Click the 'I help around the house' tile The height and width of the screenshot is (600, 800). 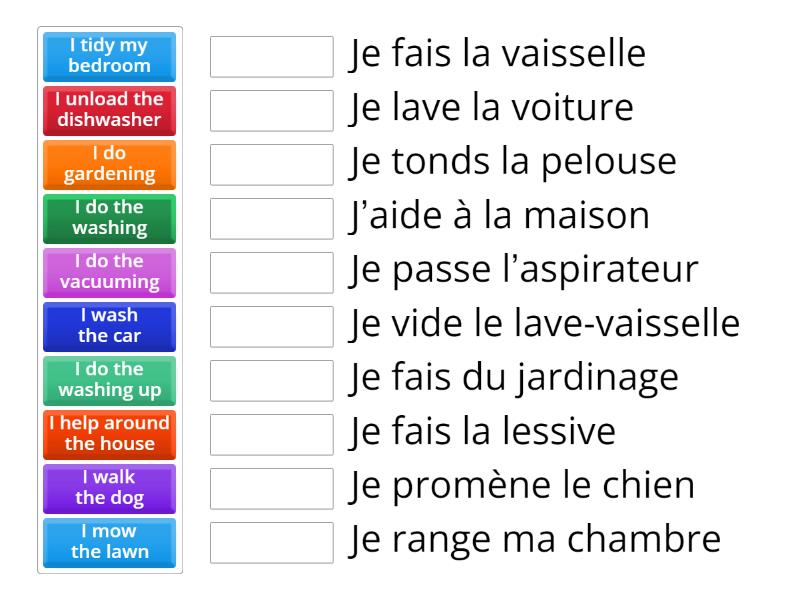110,434
